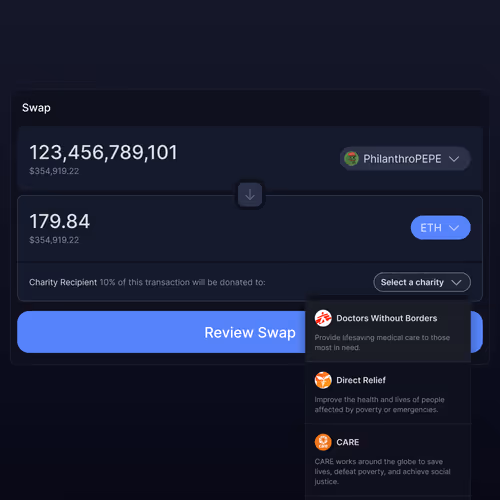This screenshot has width=500, height=500.
Task: Click chevron arrow on ETH button
Action: click(454, 228)
